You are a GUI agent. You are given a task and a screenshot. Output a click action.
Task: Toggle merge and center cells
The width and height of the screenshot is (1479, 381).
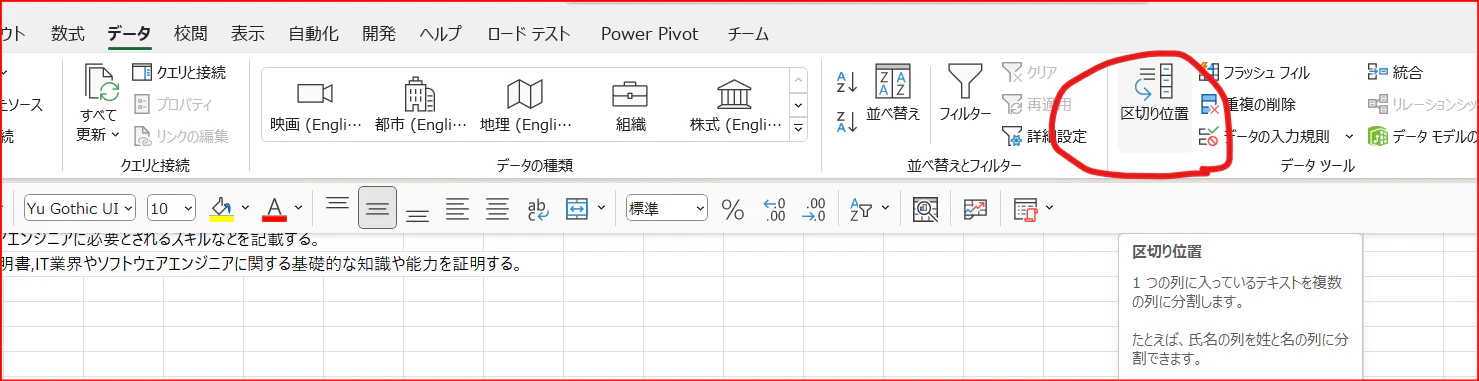click(x=577, y=208)
